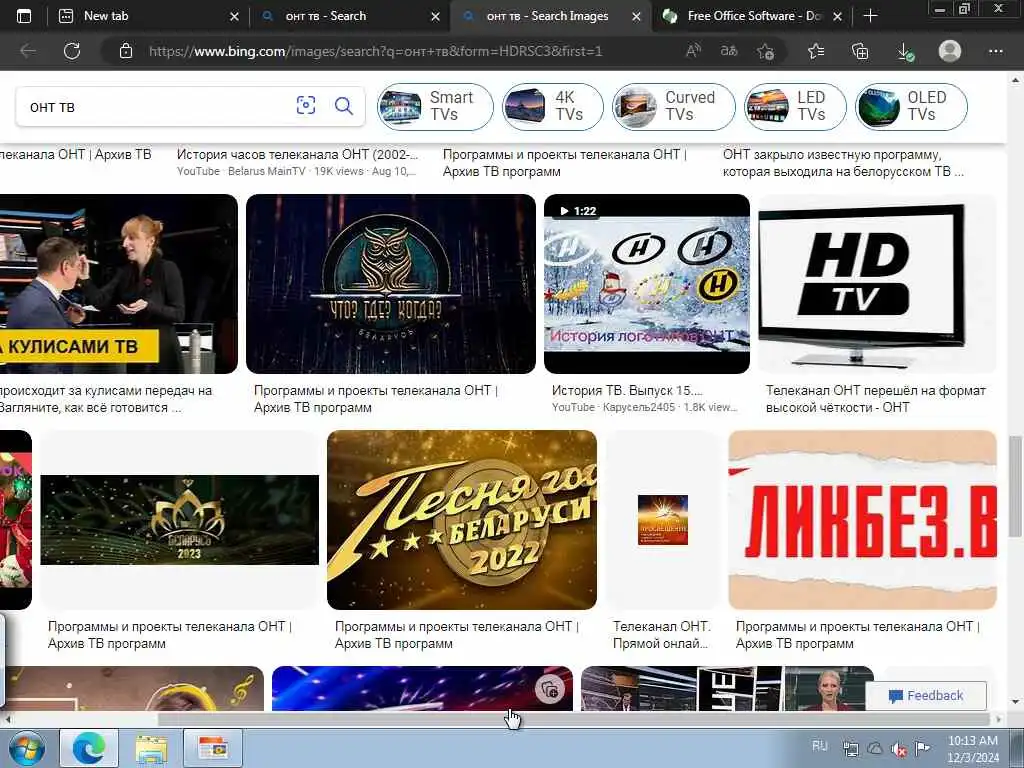Screen dimensions: 1024x768
Task: Open the browser profile avatar
Action: coord(950,51)
